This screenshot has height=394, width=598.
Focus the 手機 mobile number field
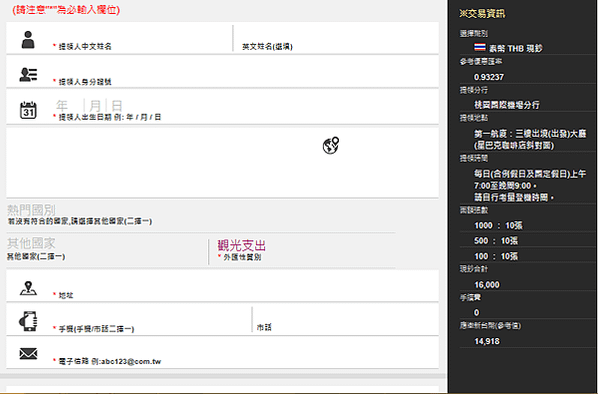(151, 320)
